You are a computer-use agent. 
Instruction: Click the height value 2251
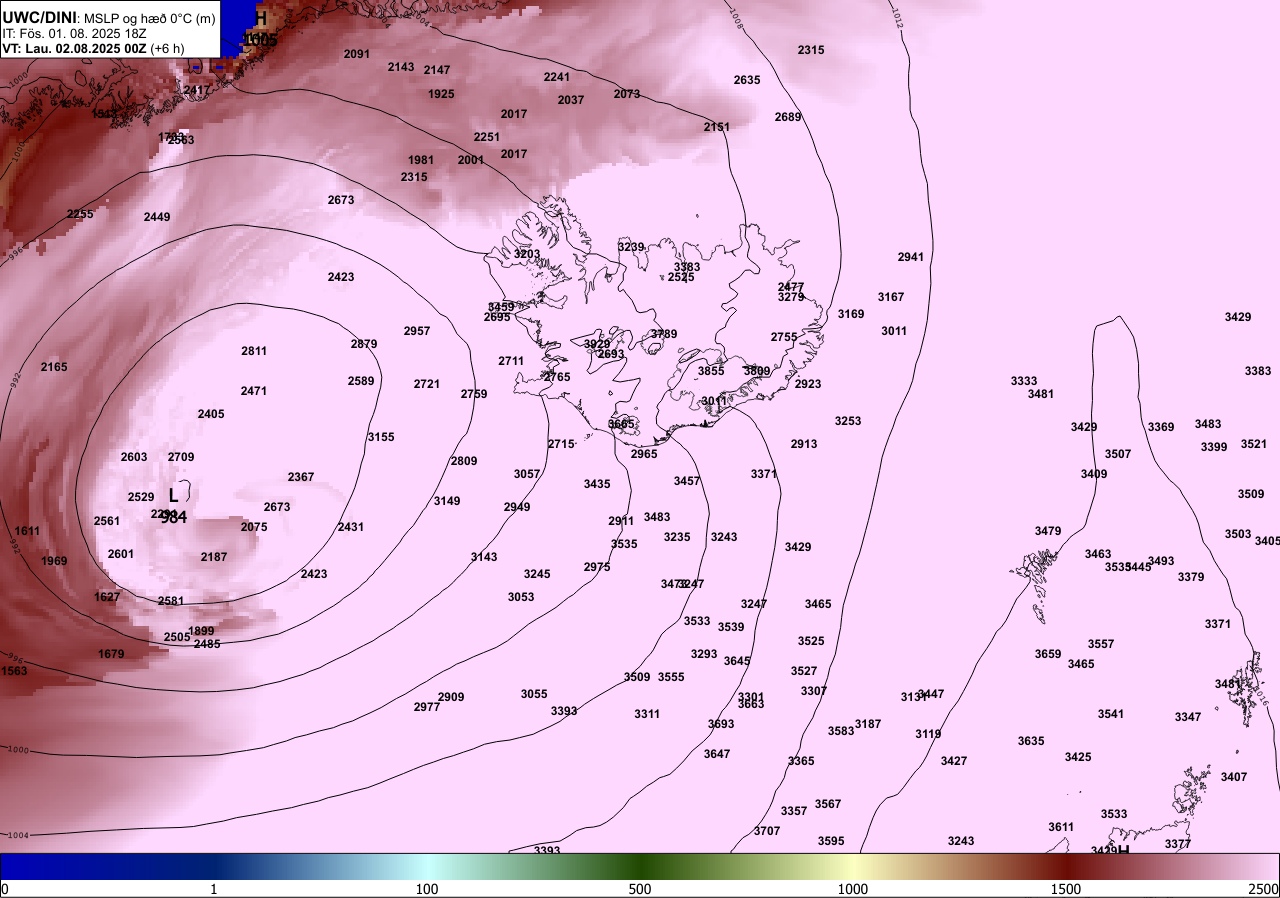[487, 137]
